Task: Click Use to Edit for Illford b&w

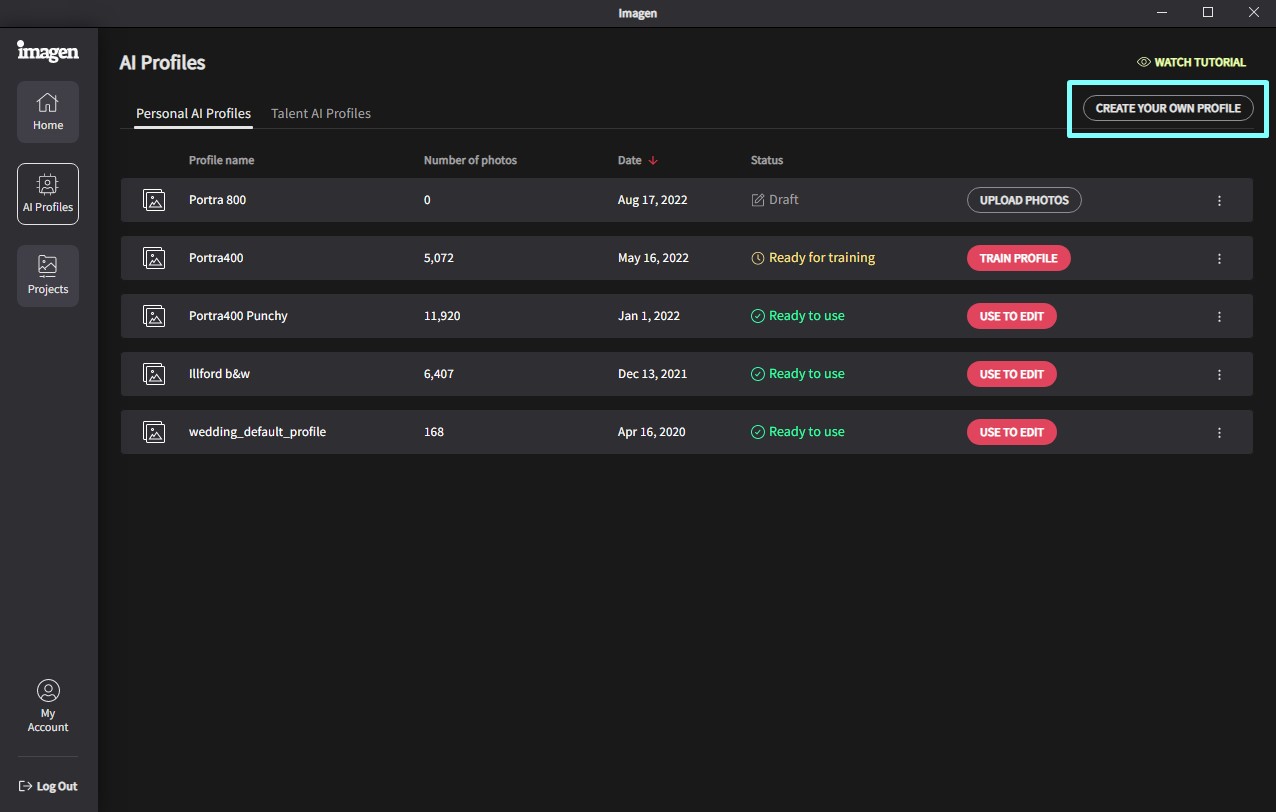Action: tap(1011, 374)
